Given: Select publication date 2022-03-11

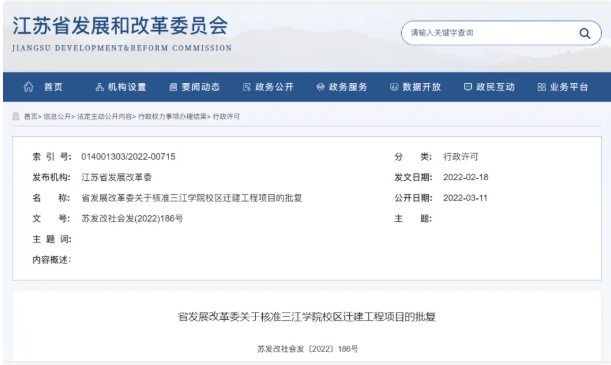Looking at the screenshot, I should coord(465,198).
